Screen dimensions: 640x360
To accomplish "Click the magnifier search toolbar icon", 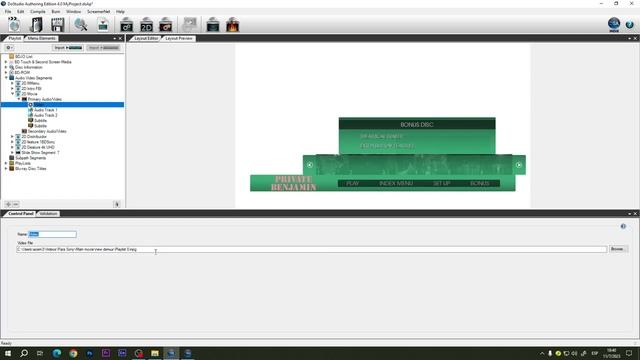I will [x=80, y=24].
